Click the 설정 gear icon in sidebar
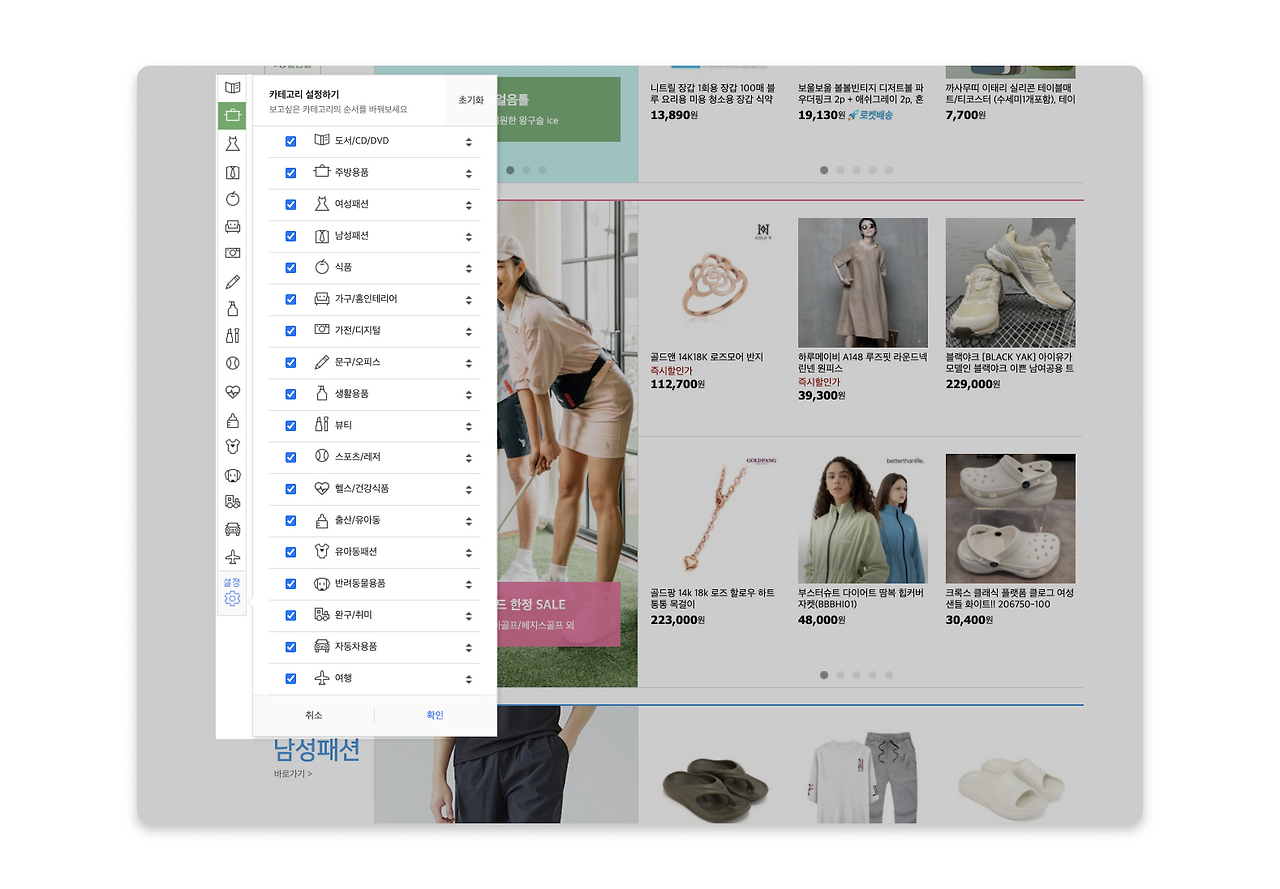 point(232,598)
